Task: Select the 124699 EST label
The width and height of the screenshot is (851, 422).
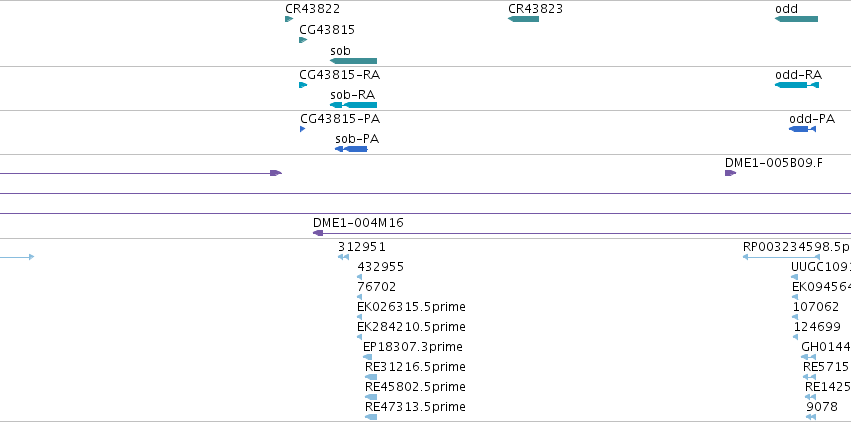Action: tap(816, 327)
